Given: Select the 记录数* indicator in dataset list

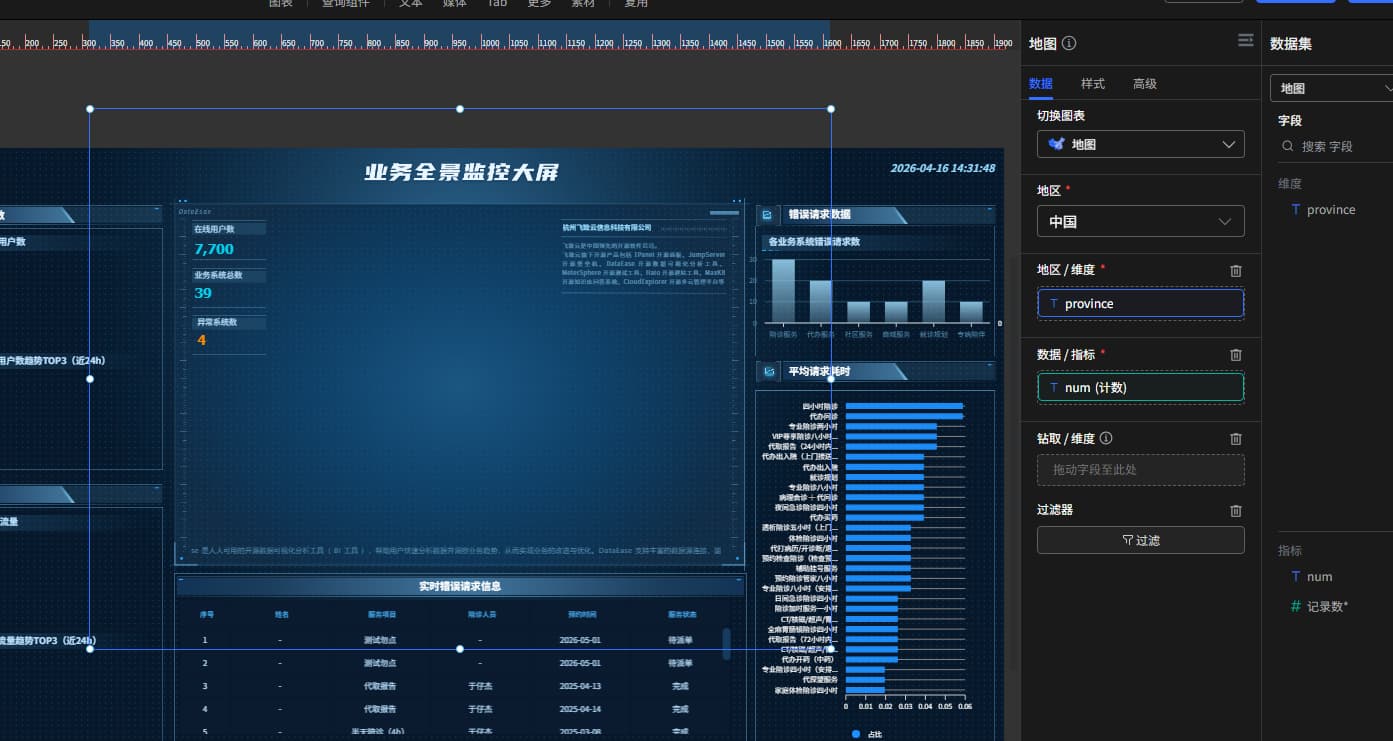Looking at the screenshot, I should tap(1326, 606).
